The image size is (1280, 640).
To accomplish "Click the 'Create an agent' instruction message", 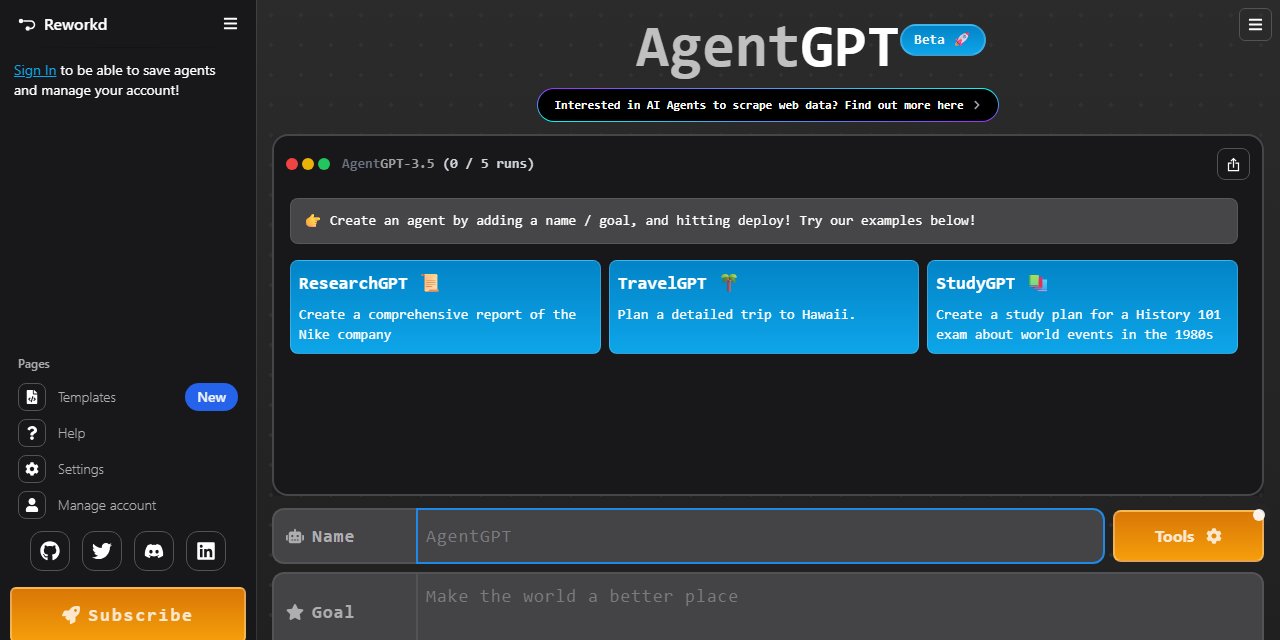I will click(764, 221).
